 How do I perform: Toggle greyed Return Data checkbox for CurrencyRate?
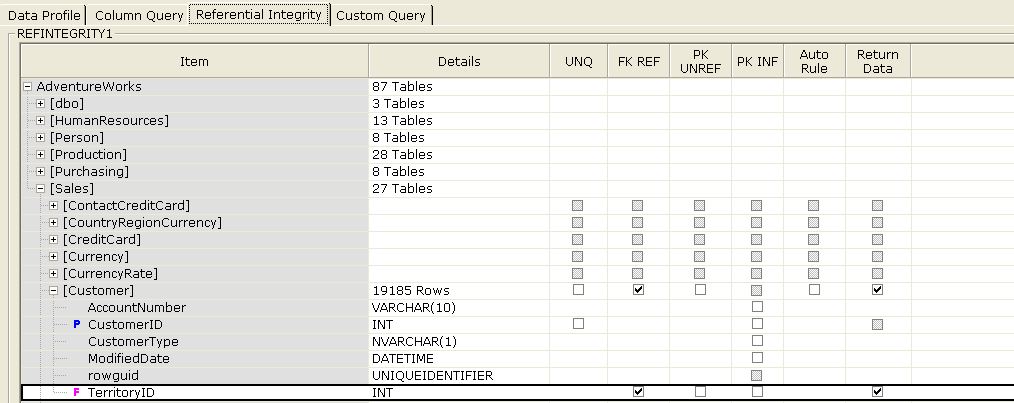point(878,273)
